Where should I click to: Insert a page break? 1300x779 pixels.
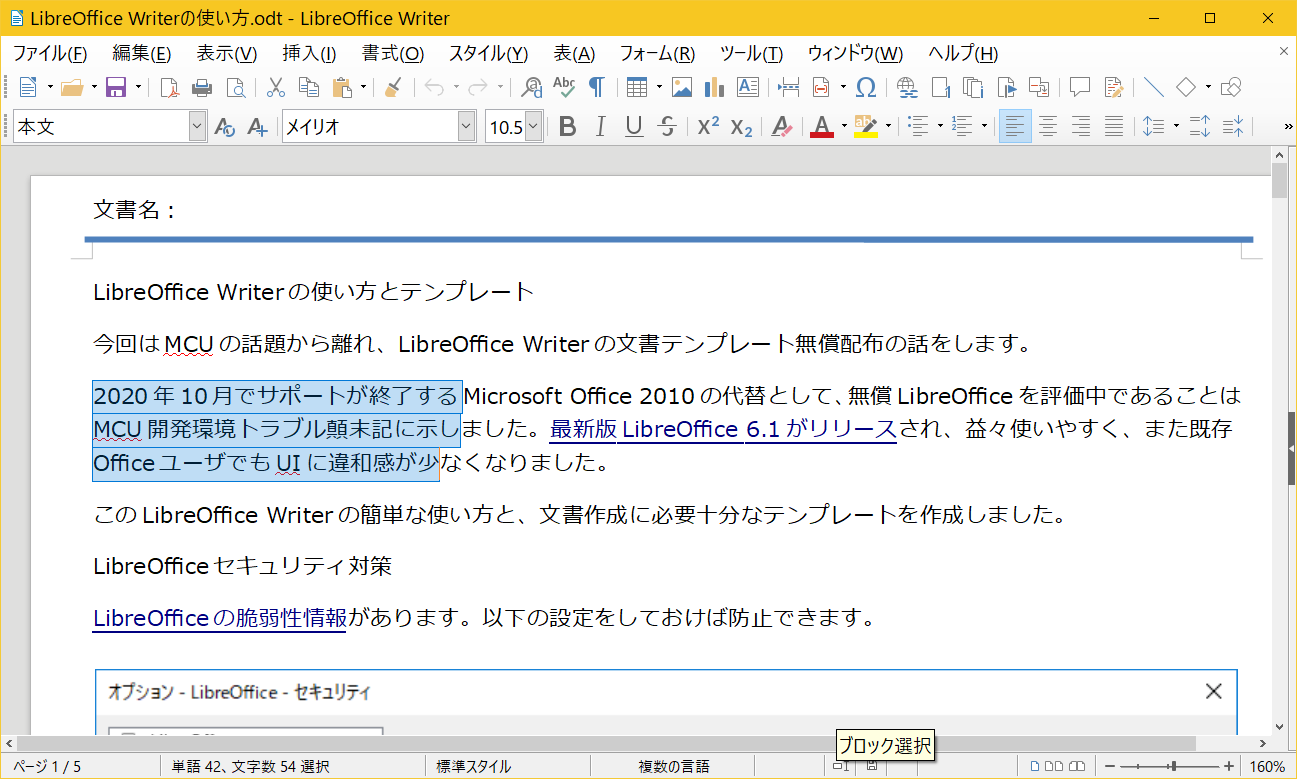click(789, 88)
